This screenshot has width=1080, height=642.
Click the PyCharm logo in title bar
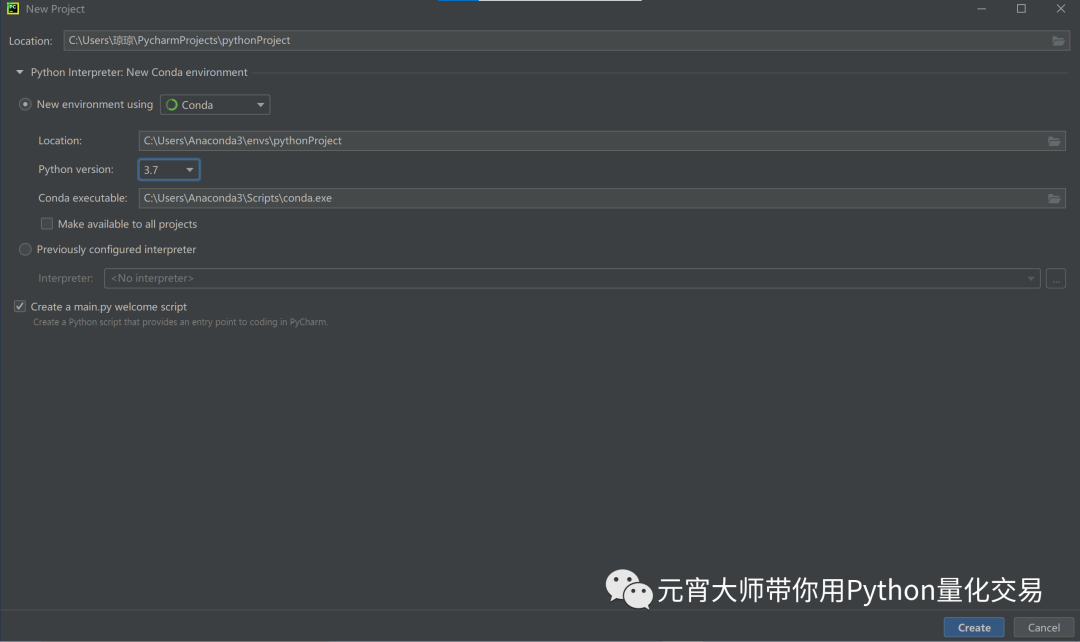[x=12, y=8]
